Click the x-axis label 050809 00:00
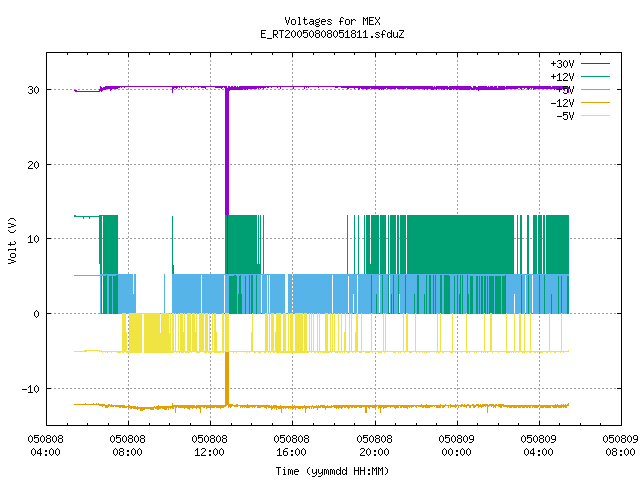640x480 pixels. (456, 445)
